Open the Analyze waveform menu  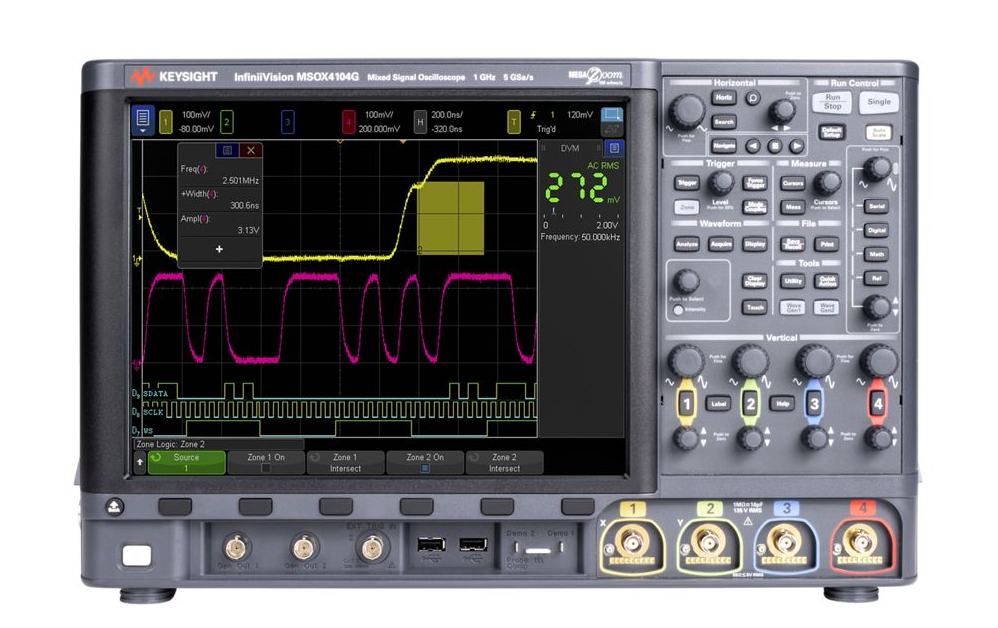point(686,243)
